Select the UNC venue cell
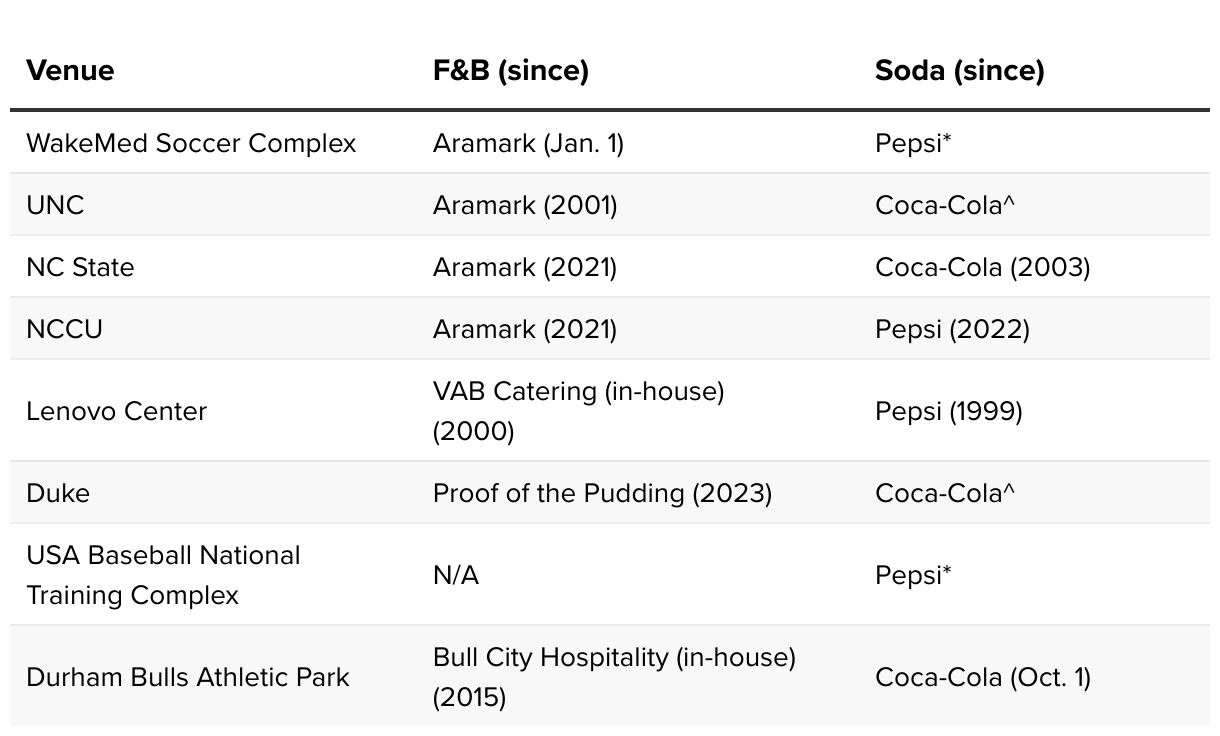 tap(55, 205)
